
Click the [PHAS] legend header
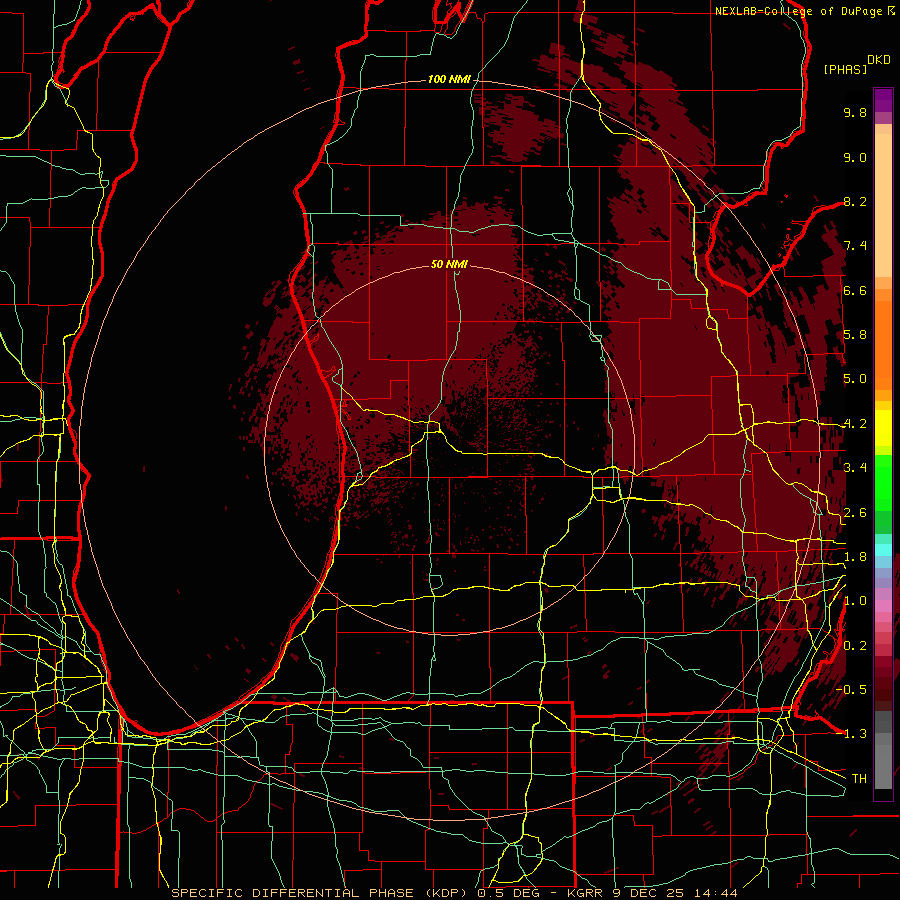click(x=845, y=69)
